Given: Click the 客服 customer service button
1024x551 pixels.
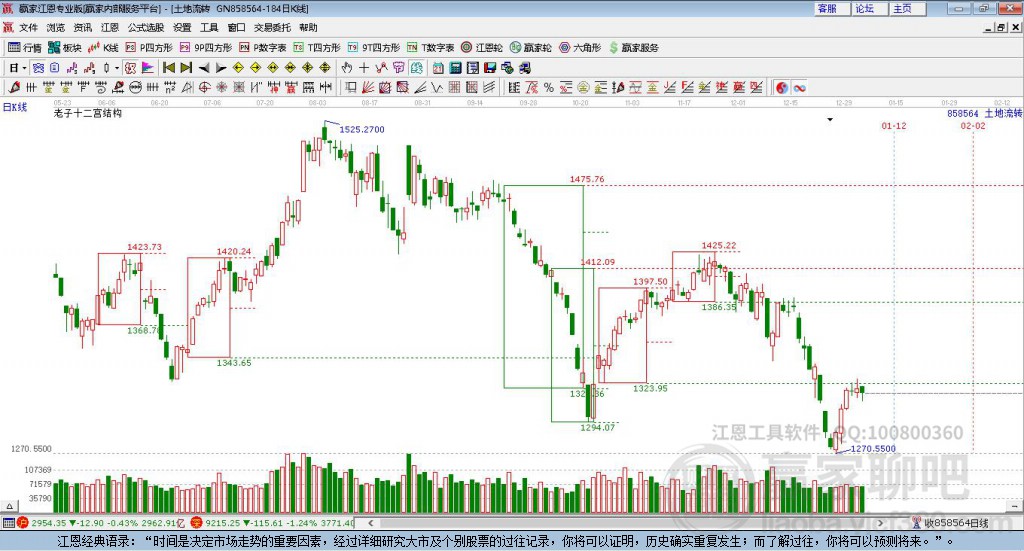Looking at the screenshot, I should click(831, 8).
